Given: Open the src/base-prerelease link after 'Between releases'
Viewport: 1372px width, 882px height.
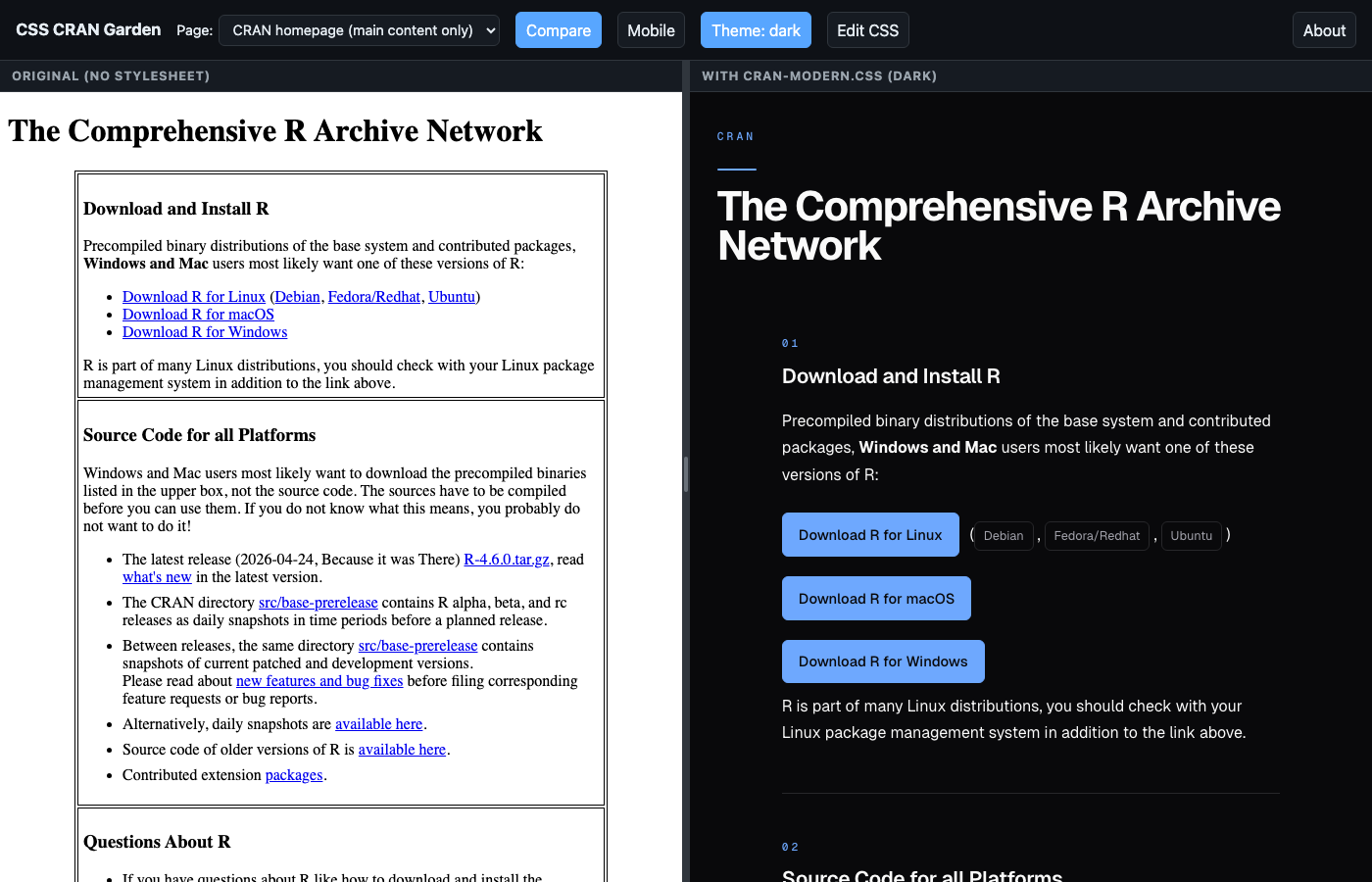Looking at the screenshot, I should click(418, 646).
